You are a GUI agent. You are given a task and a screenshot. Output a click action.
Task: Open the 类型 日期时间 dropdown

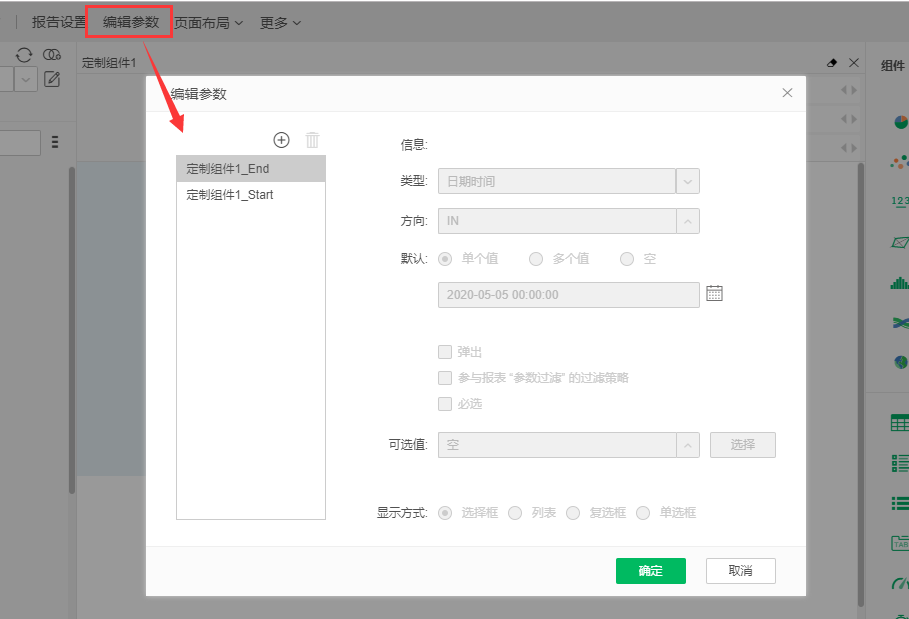pos(688,181)
